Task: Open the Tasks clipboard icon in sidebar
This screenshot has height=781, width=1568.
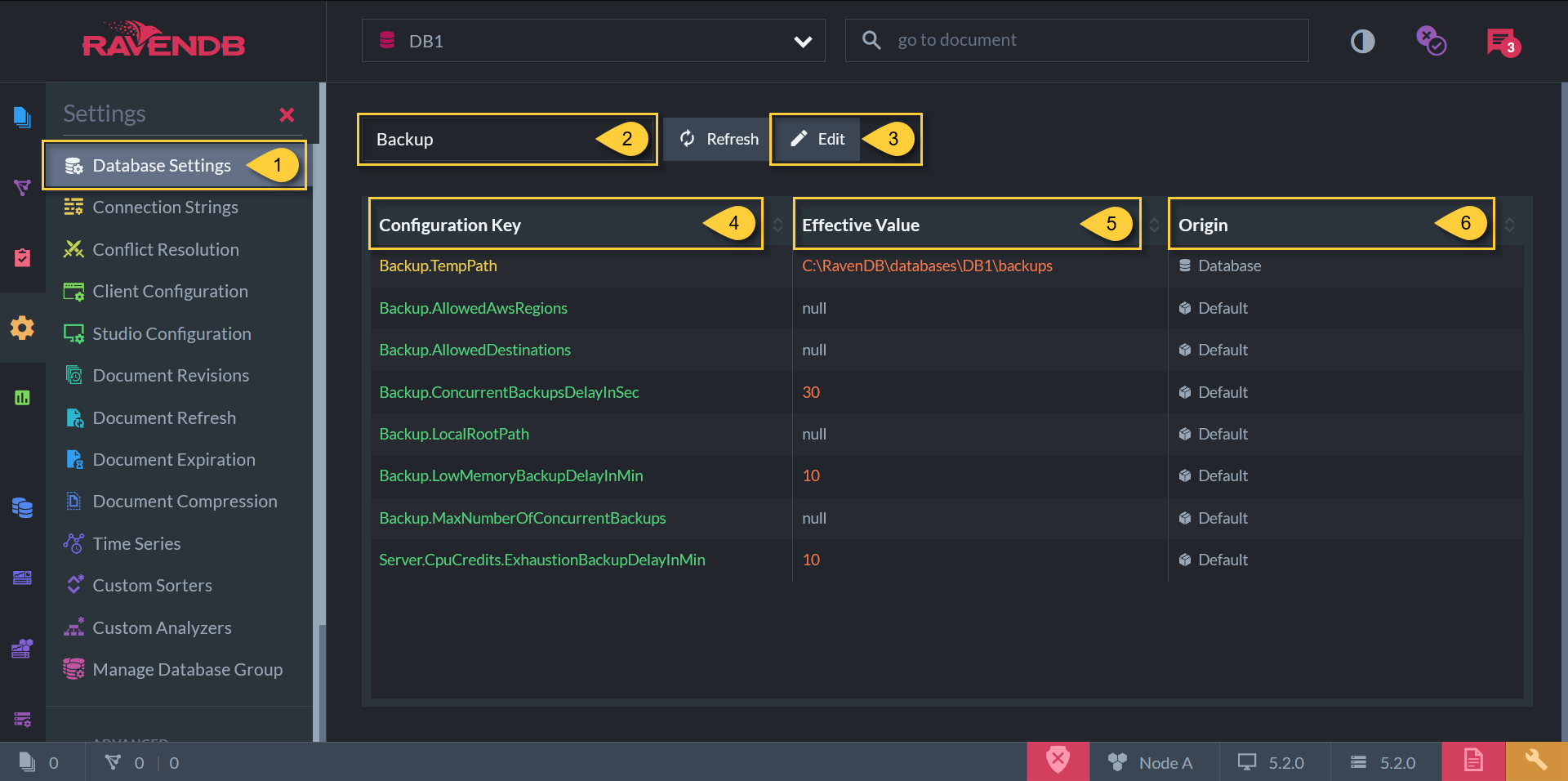Action: point(22,257)
